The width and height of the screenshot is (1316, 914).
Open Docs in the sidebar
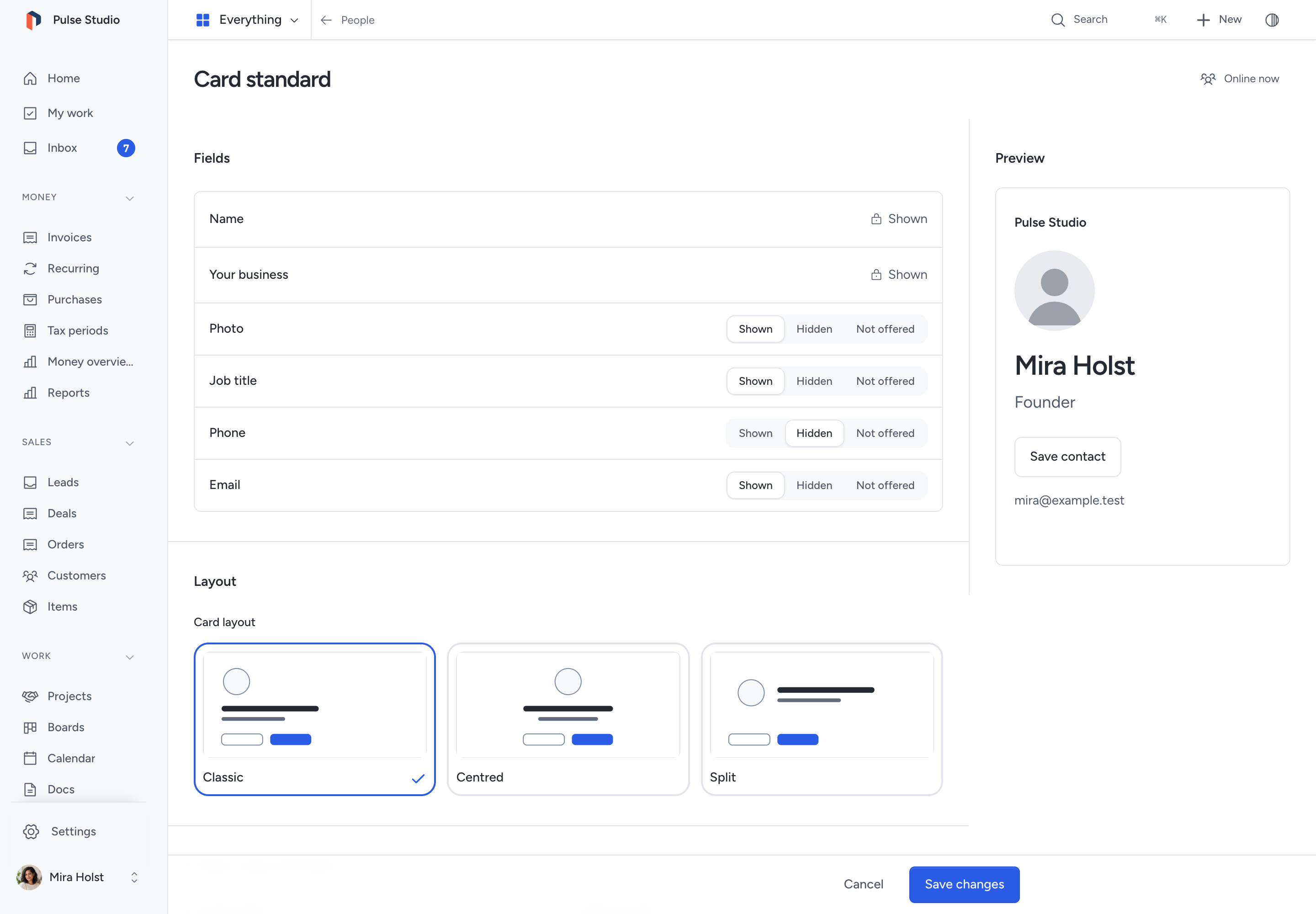point(61,789)
